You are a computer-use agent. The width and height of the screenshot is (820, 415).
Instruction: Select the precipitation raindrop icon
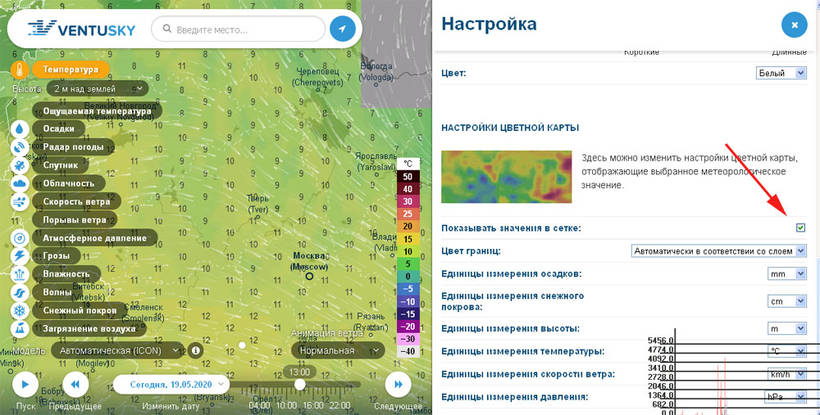coord(20,129)
